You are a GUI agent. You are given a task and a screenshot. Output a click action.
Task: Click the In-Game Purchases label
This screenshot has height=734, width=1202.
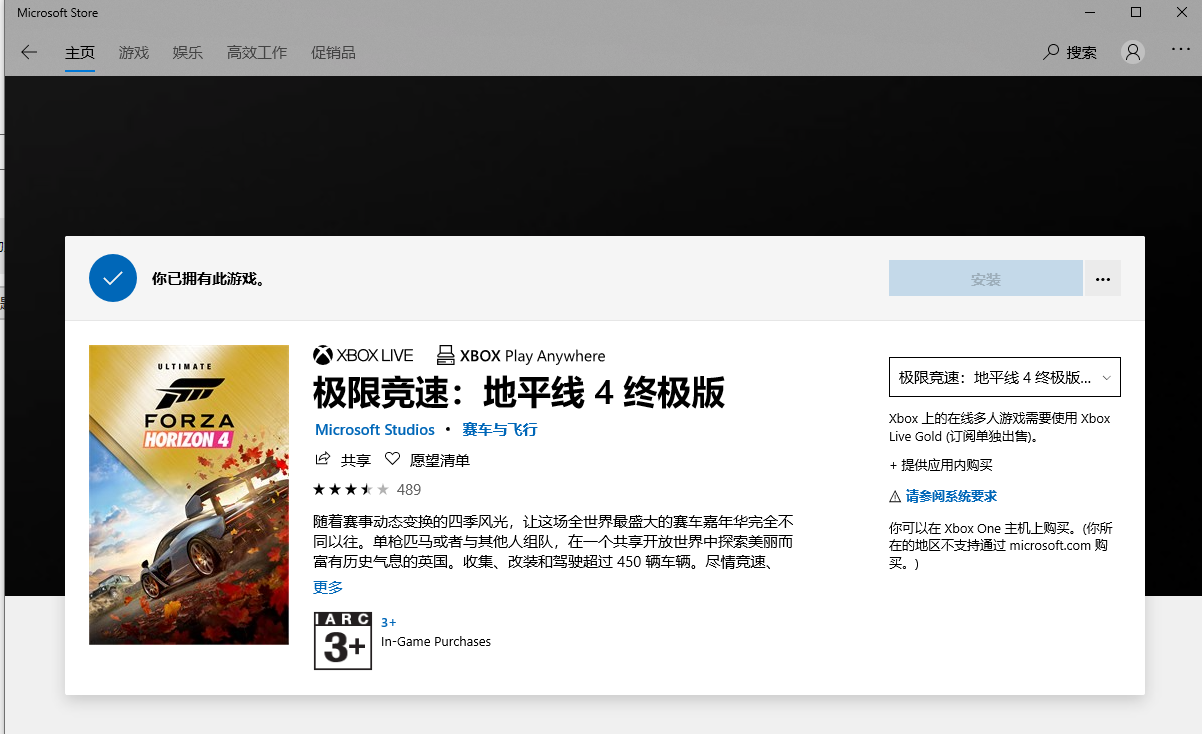tap(436, 642)
